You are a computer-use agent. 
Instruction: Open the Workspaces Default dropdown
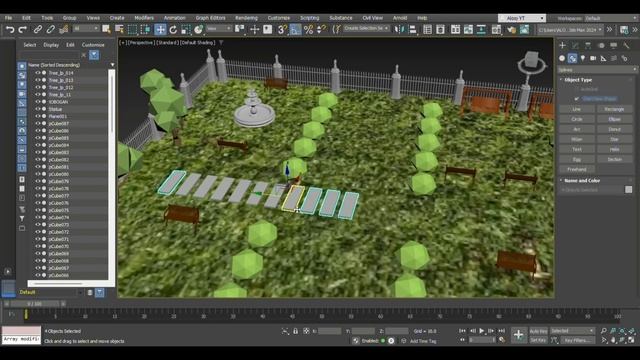pyautogui.click(x=611, y=18)
